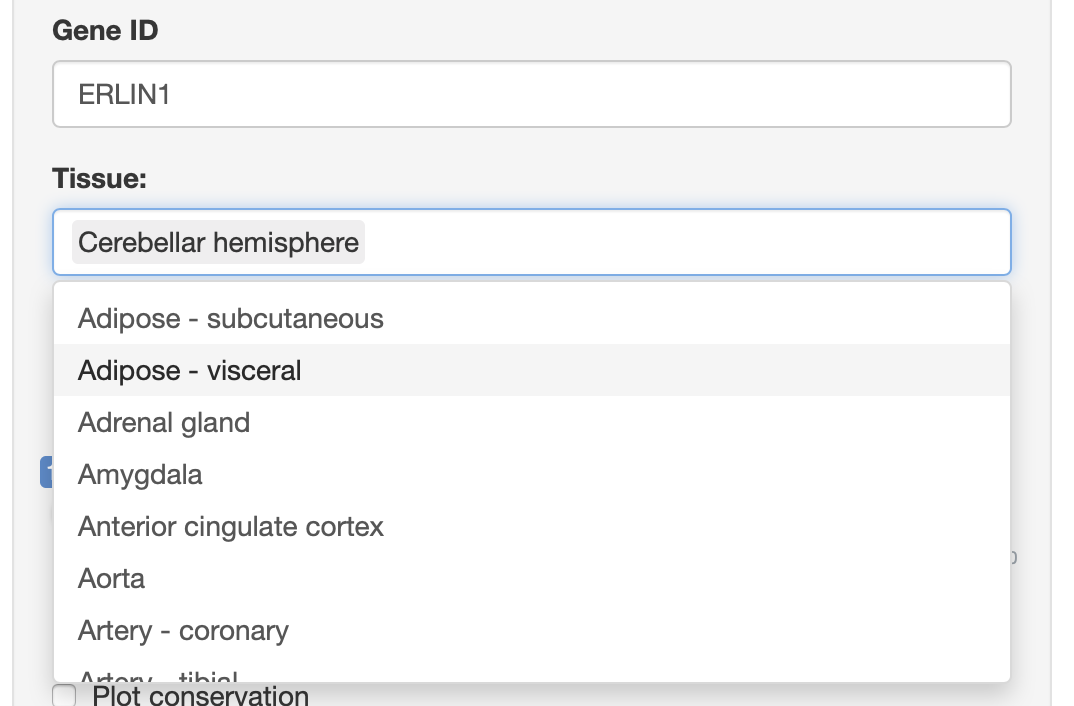Screen dimensions: 1074x706
Task: Pick Adrenal gland tissue option
Action: coord(164,423)
